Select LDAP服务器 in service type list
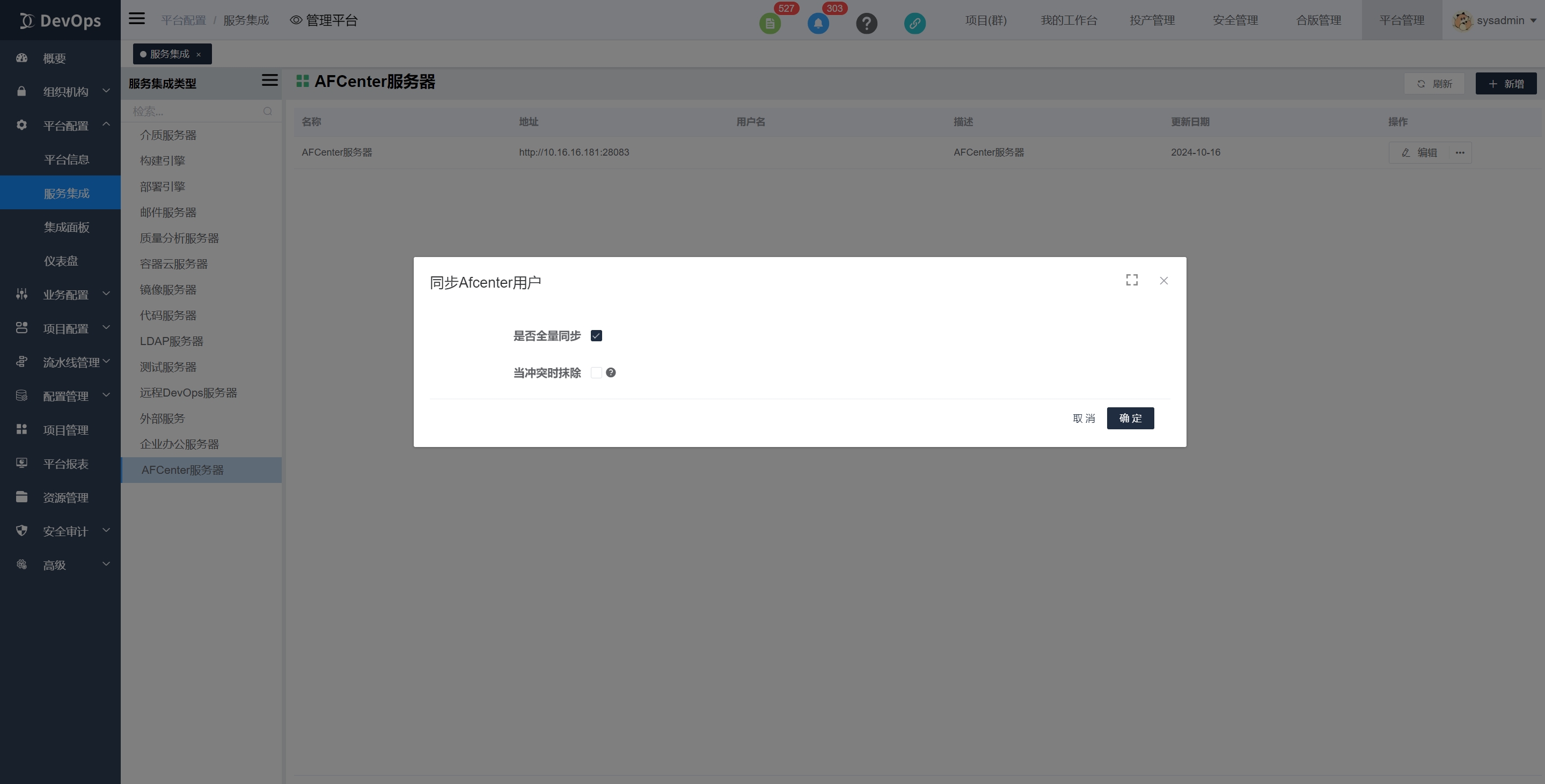1545x784 pixels. [x=172, y=341]
